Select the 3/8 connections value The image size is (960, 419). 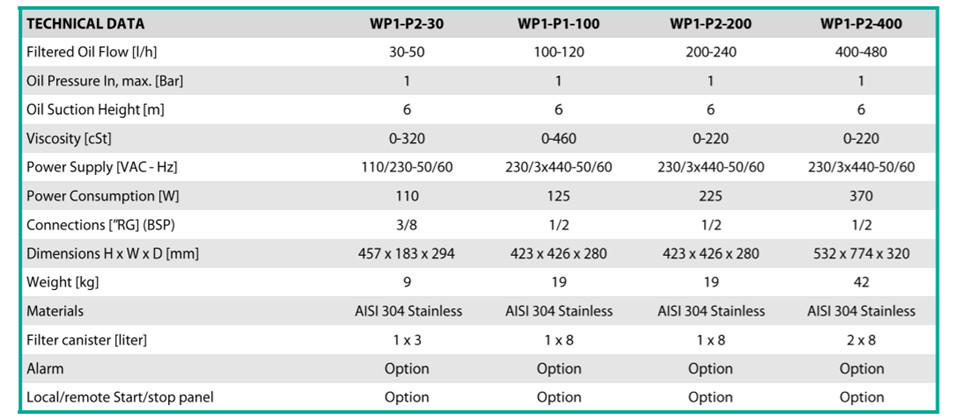coord(407,225)
